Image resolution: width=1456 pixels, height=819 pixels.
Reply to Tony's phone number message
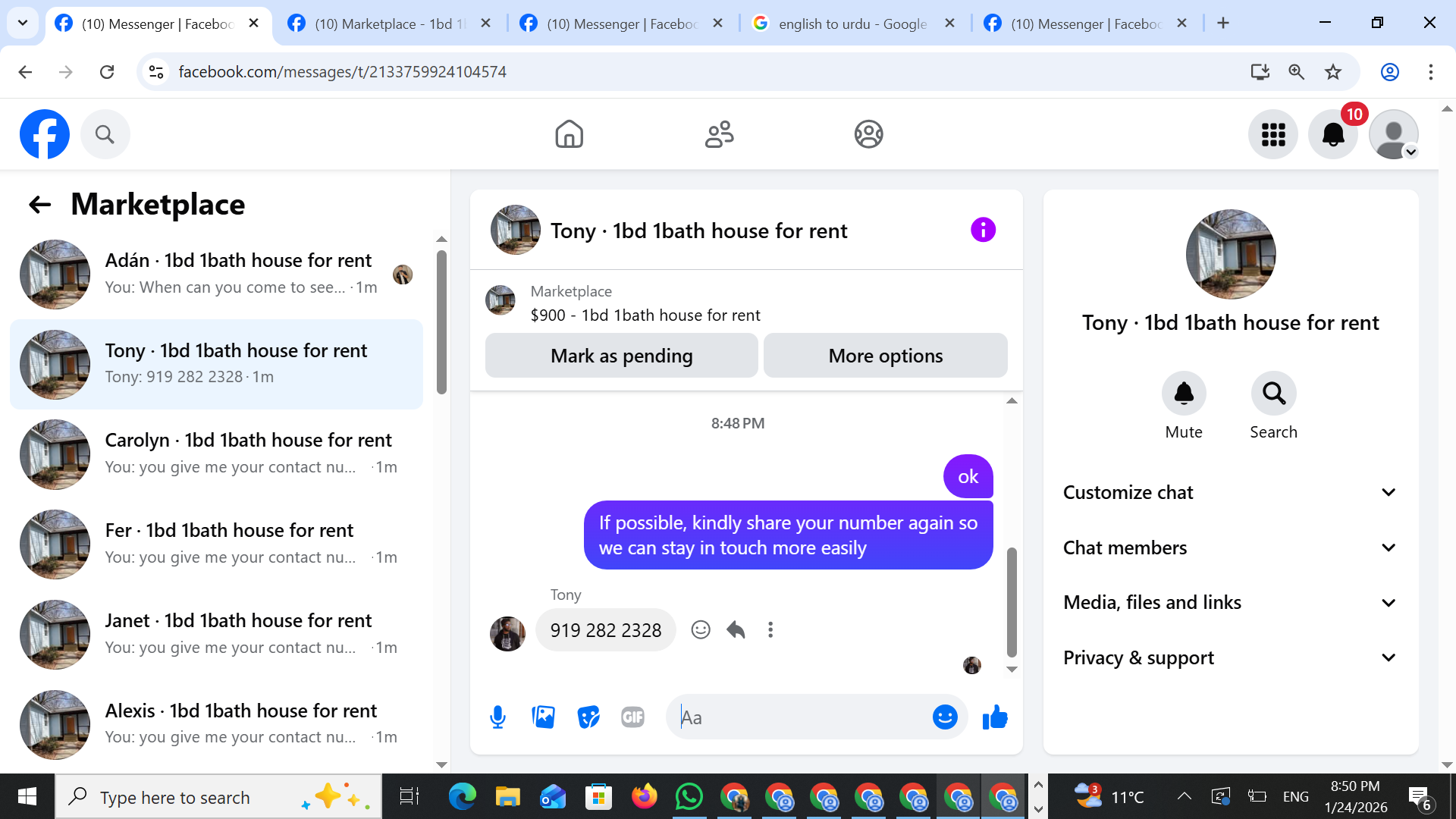(736, 629)
